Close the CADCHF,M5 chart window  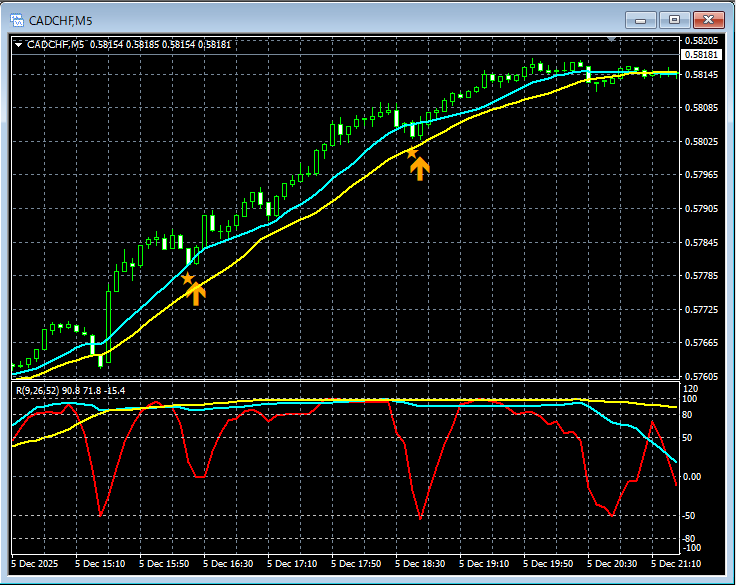pyautogui.click(x=708, y=19)
